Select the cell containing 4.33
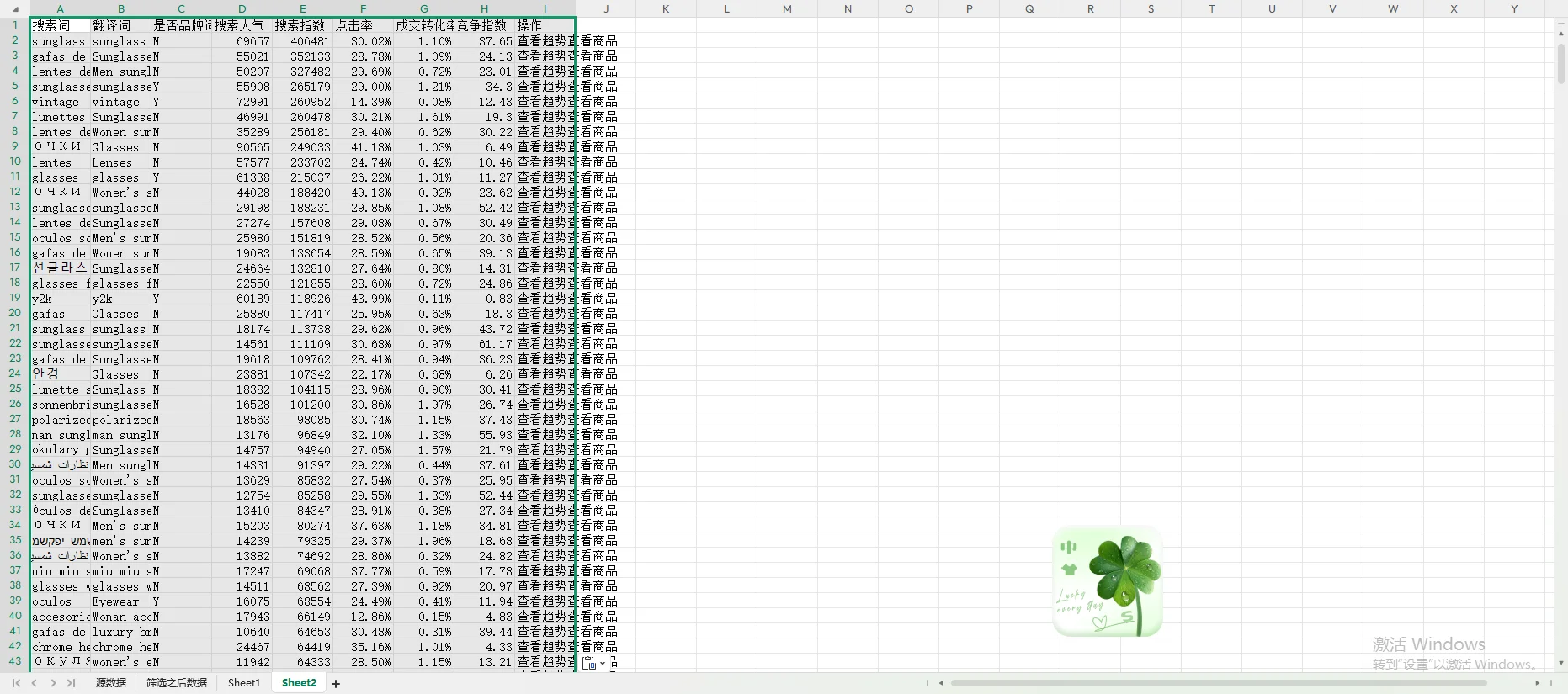1568x694 pixels. (484, 647)
